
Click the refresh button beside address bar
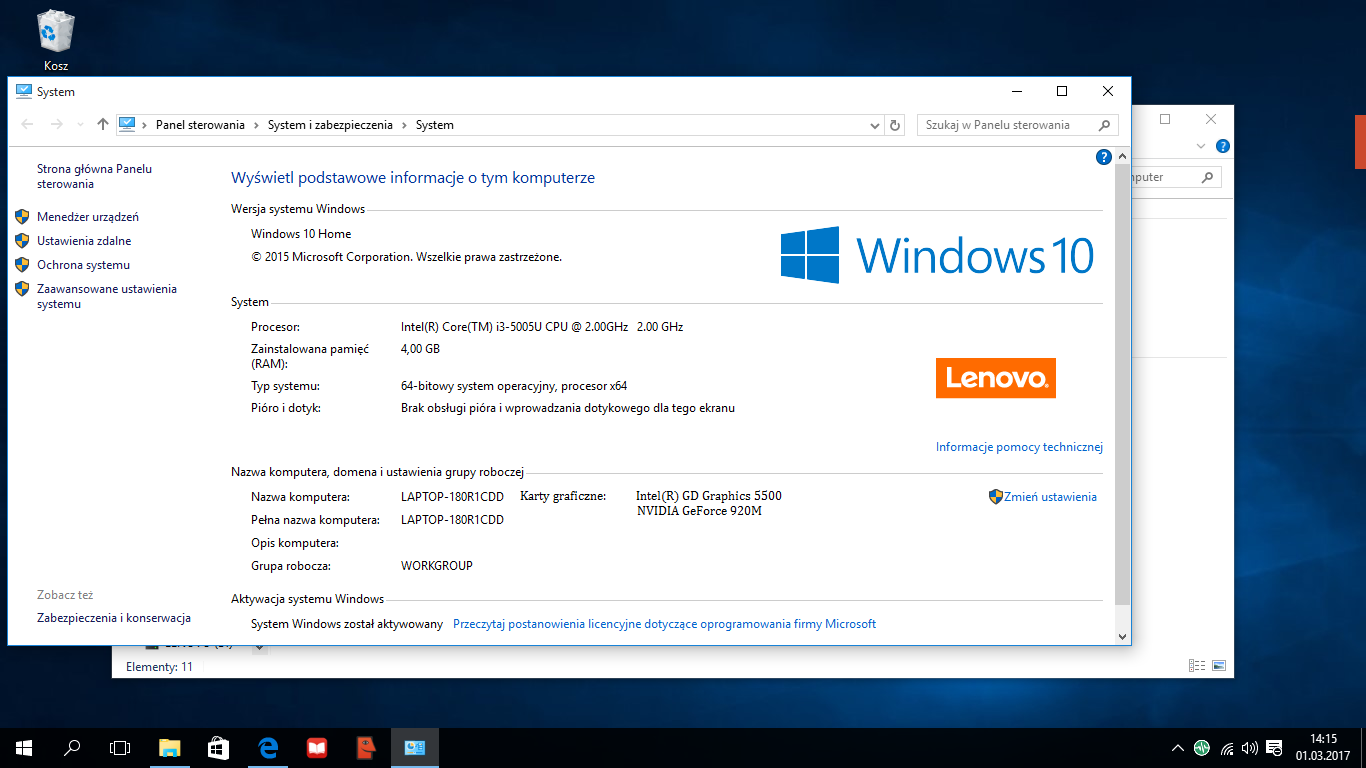click(895, 125)
